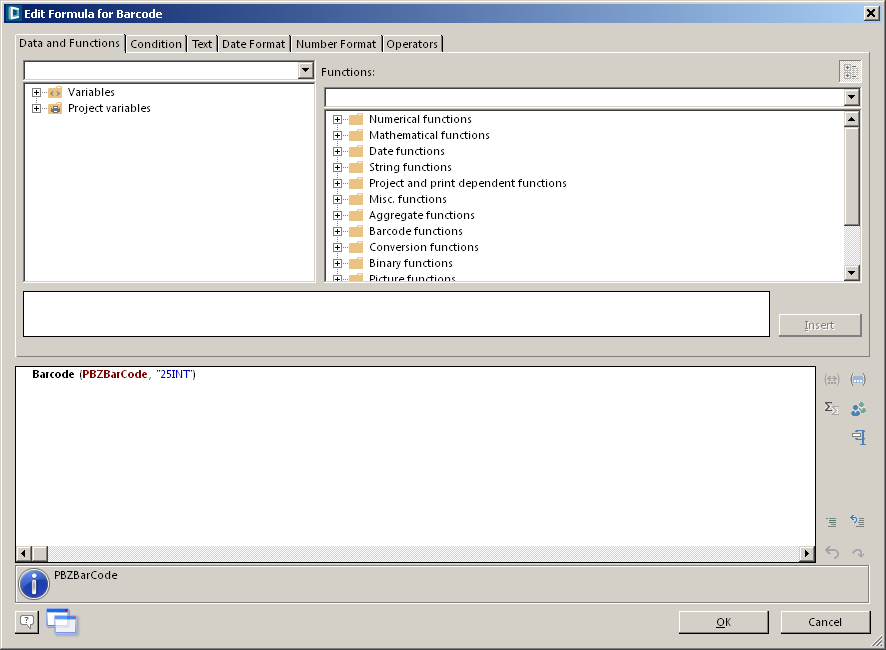
Task: Open the functions filter dropdown
Action: point(851,97)
